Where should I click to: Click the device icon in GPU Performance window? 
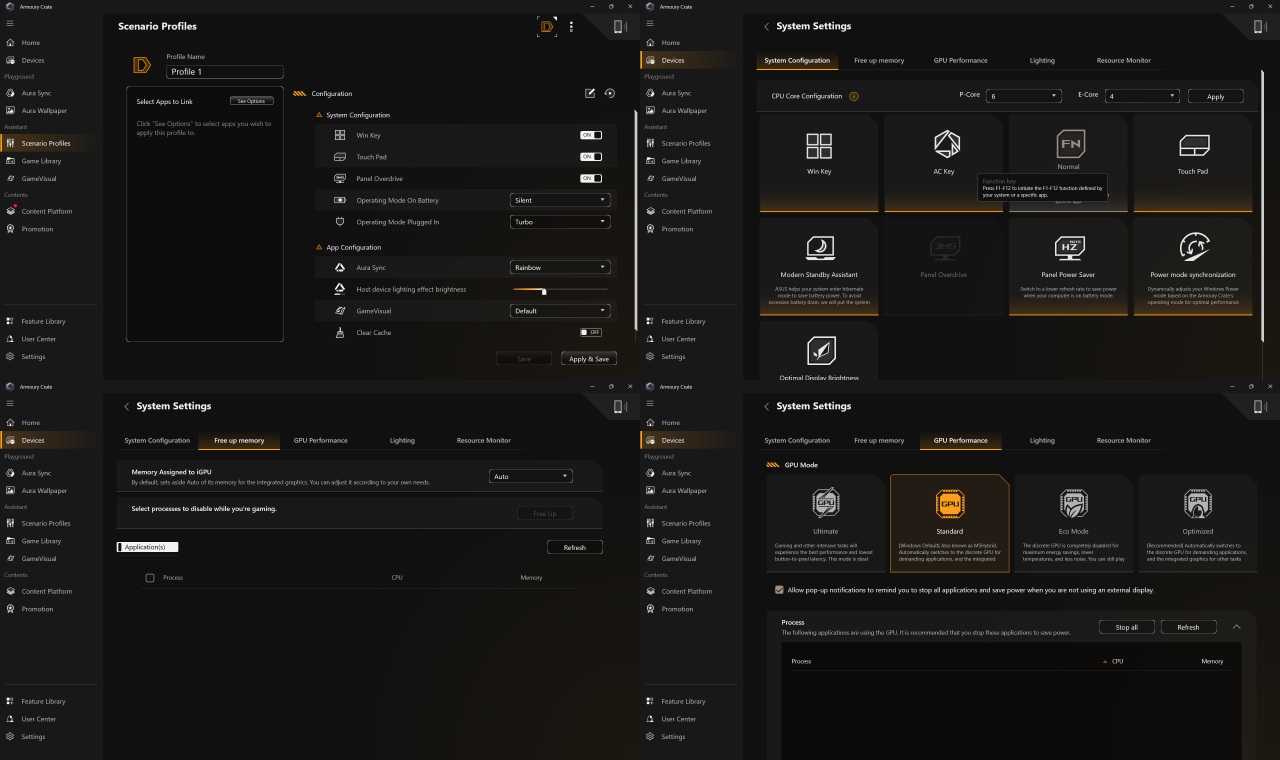pos(1259,406)
